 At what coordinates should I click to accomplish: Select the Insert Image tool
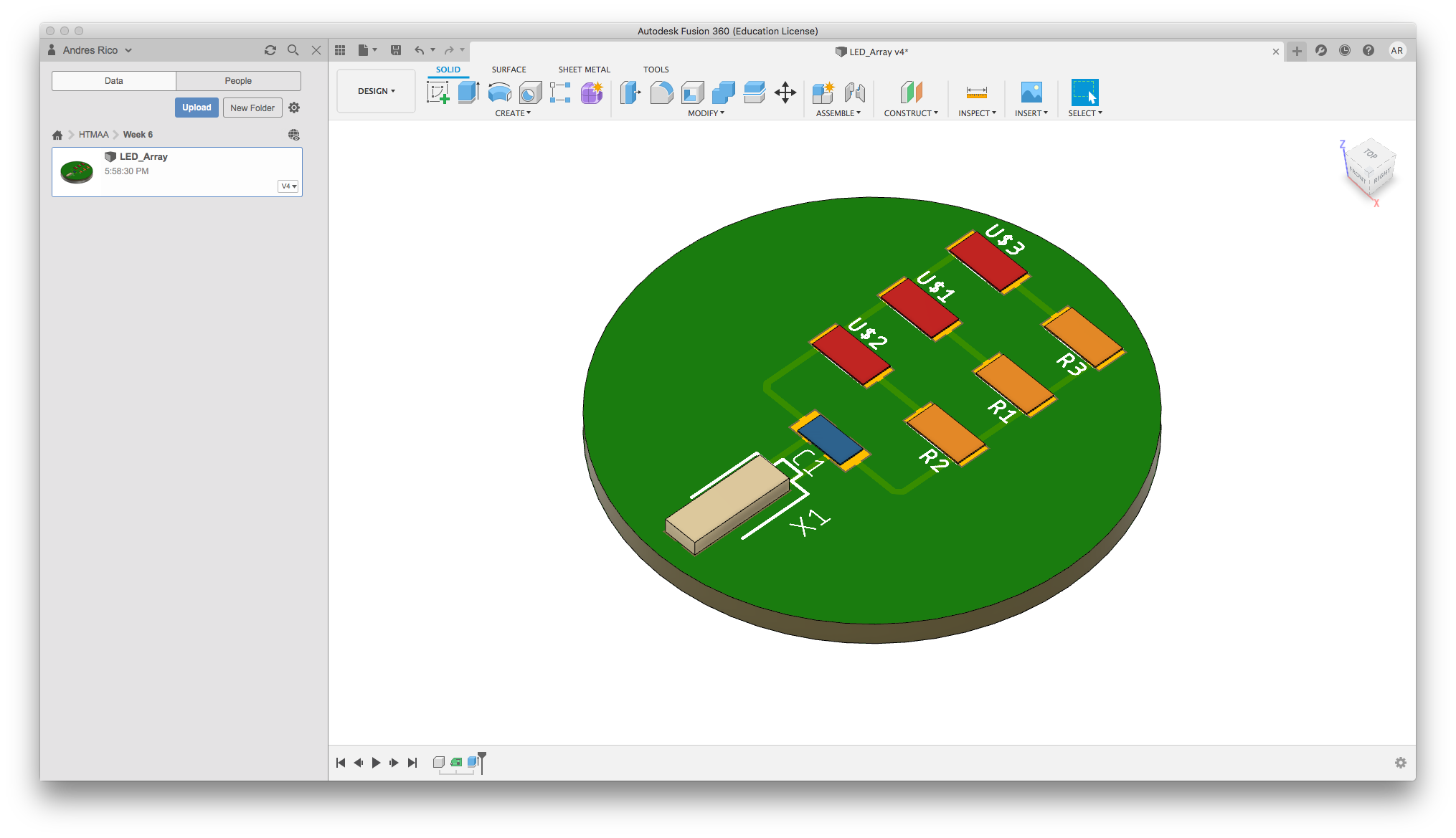click(1031, 92)
